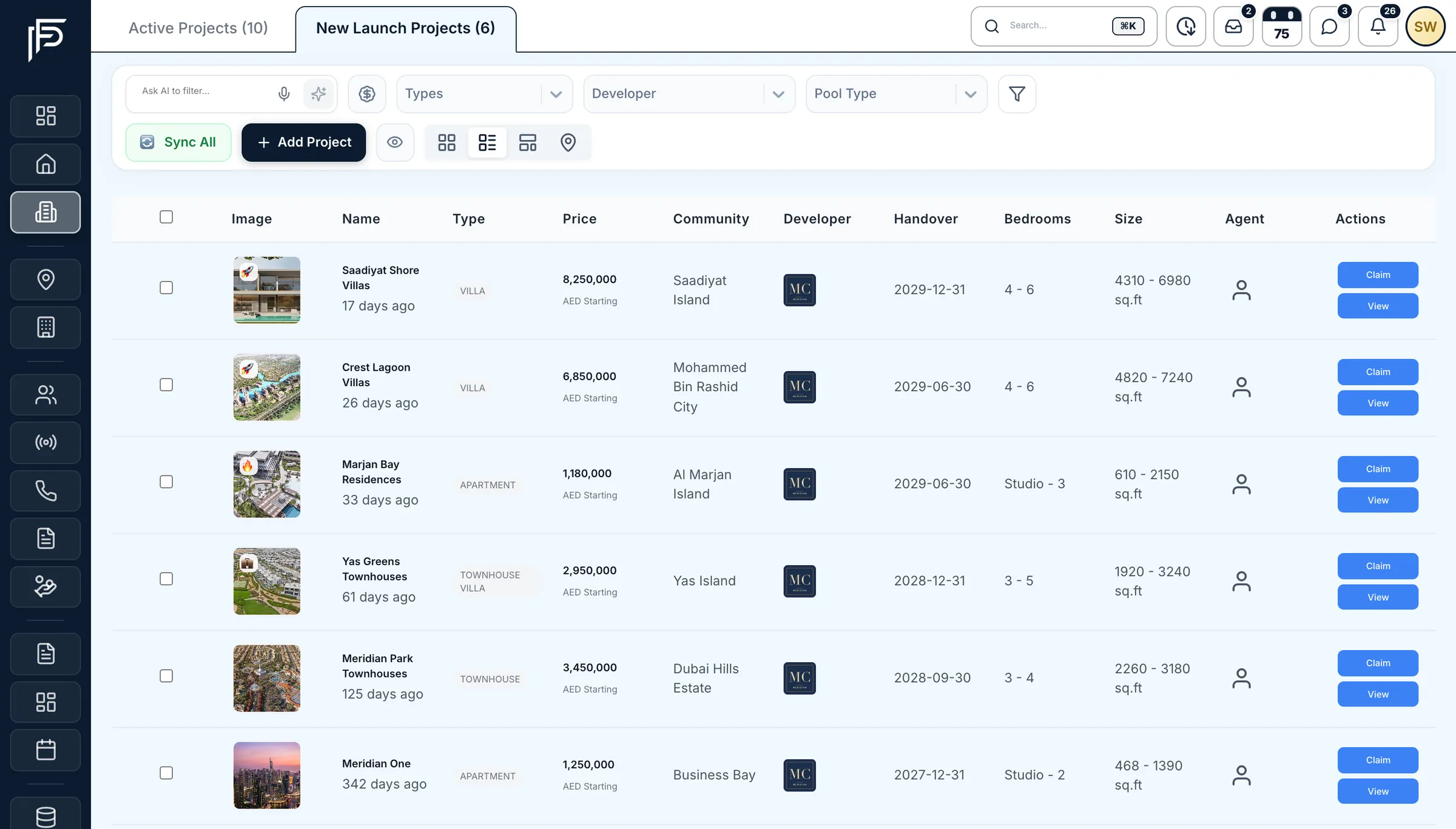Open the calendar icon in sidebar
This screenshot has height=829, width=1456.
(x=45, y=750)
